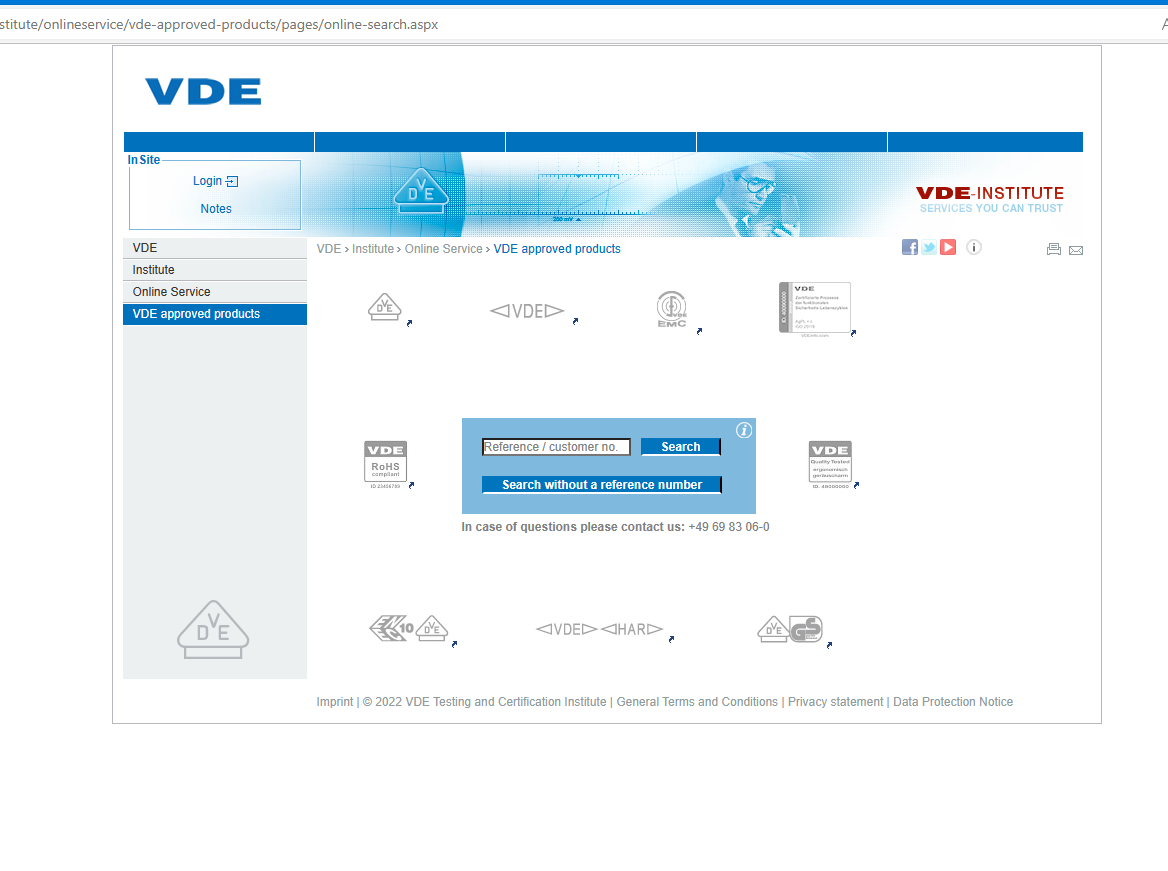Click the Search button

pos(681,446)
